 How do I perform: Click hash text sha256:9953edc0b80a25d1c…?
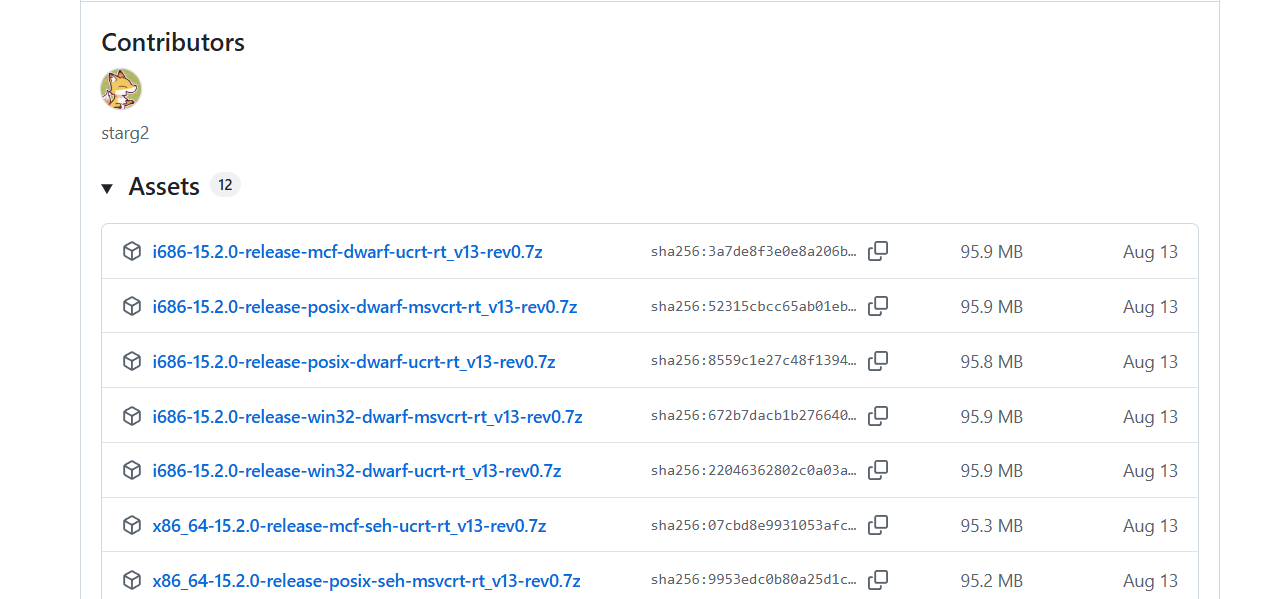(x=754, y=580)
